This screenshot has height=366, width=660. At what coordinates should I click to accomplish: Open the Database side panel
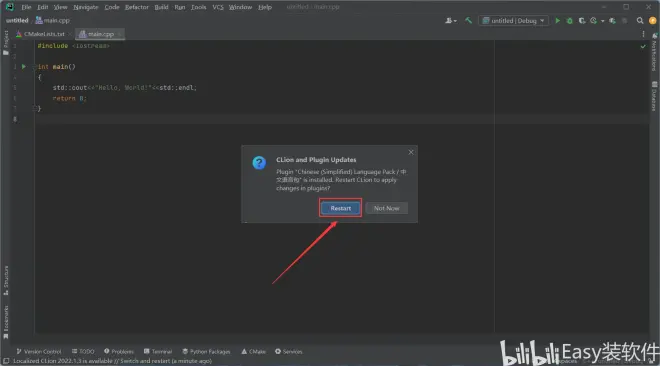click(x=655, y=96)
